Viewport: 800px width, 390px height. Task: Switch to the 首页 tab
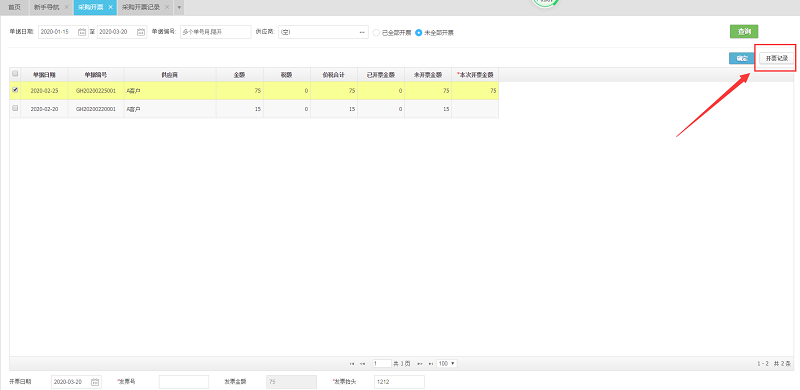coord(14,7)
